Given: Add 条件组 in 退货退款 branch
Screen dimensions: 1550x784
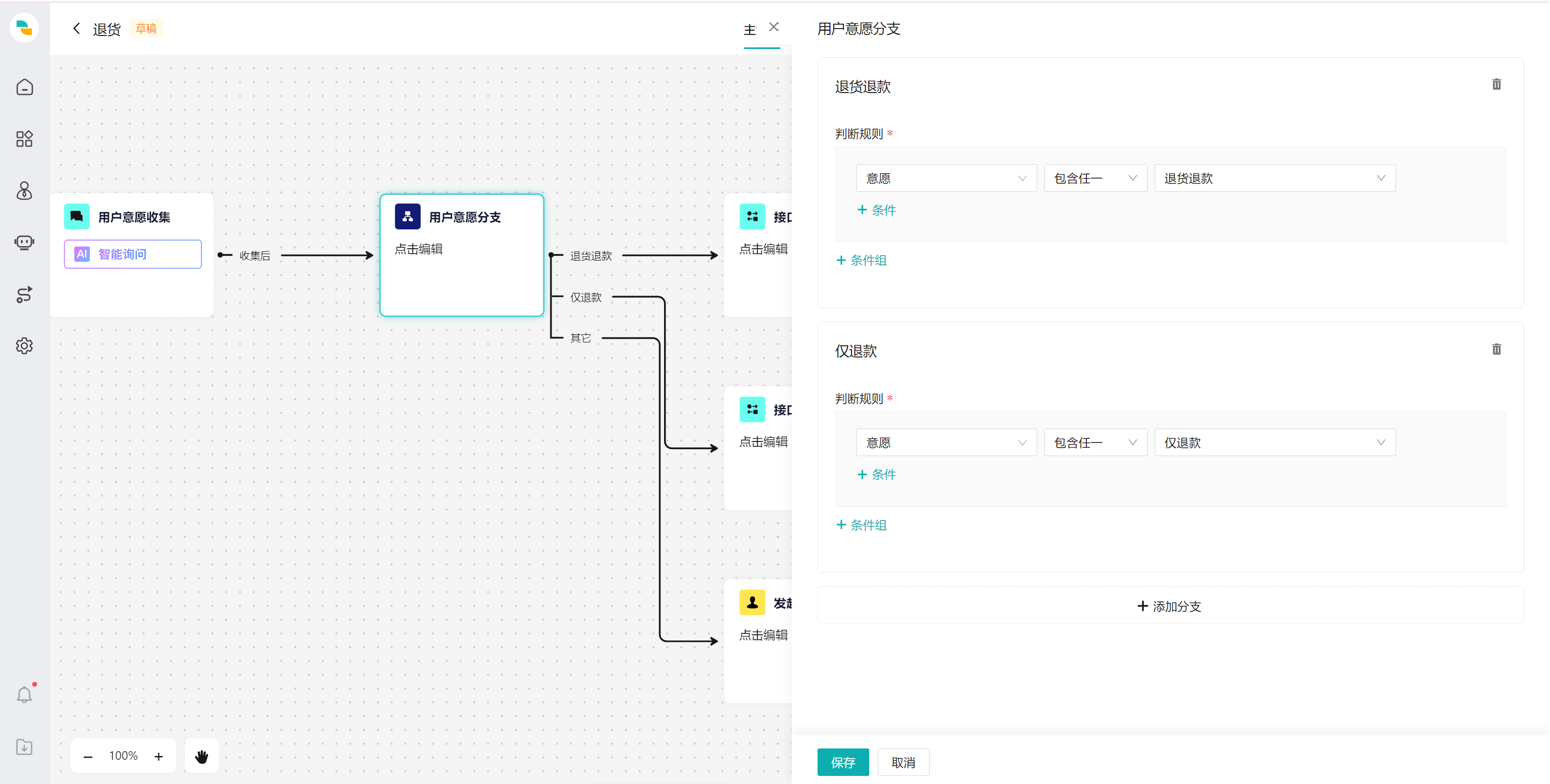Looking at the screenshot, I should point(862,261).
